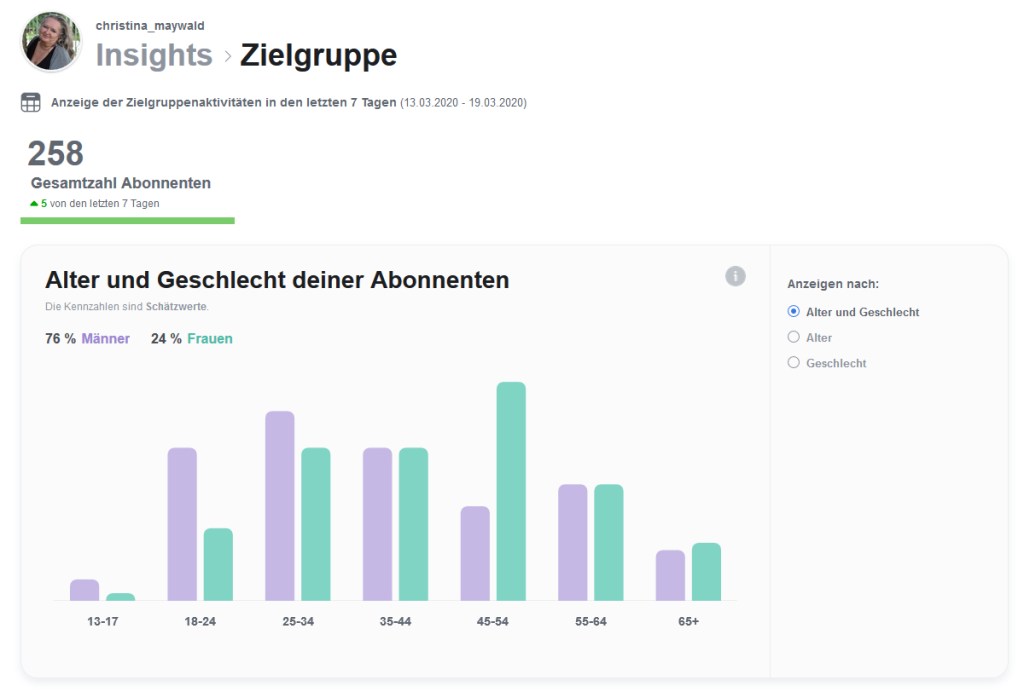Click the green bar for 65+

706,572
